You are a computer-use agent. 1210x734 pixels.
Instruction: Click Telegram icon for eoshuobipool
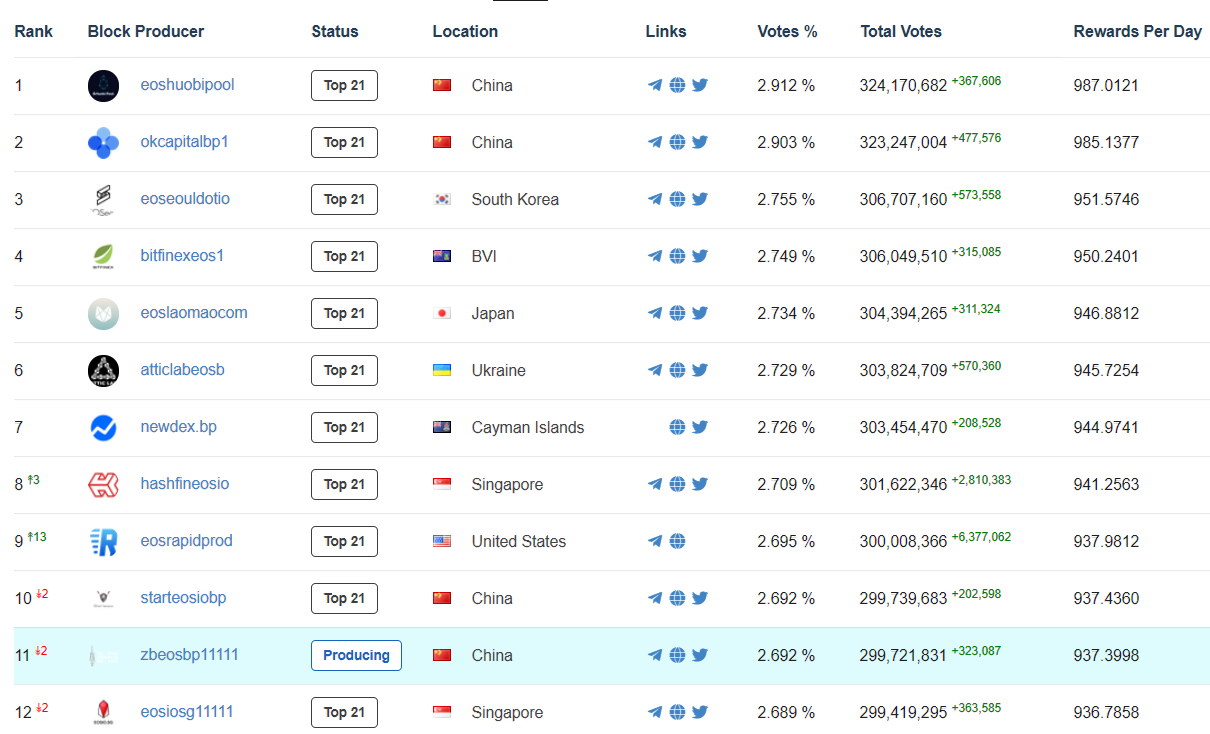tap(655, 86)
